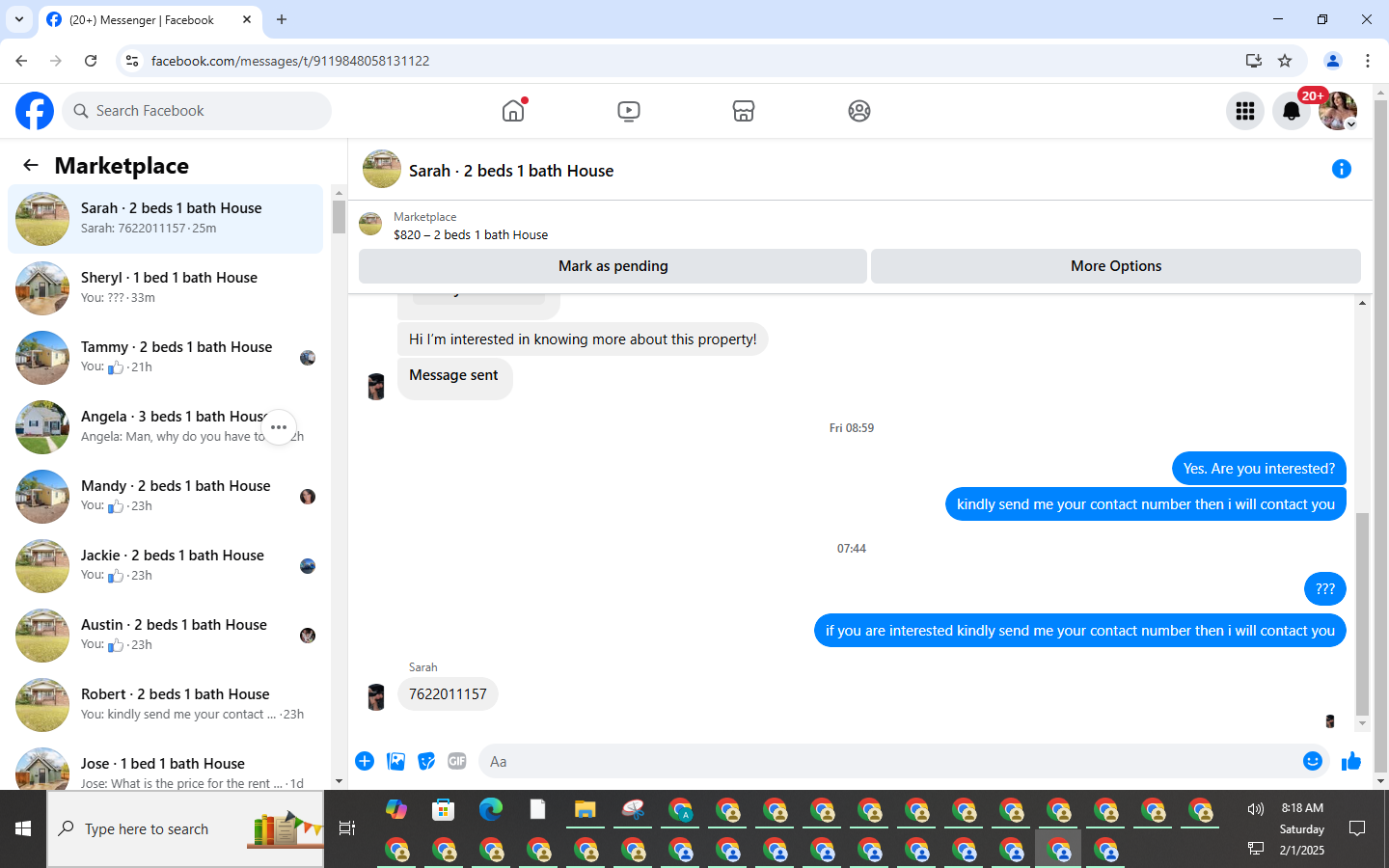Click the install app icon in address bar
Screen dimensions: 1389x868
tap(1254, 61)
